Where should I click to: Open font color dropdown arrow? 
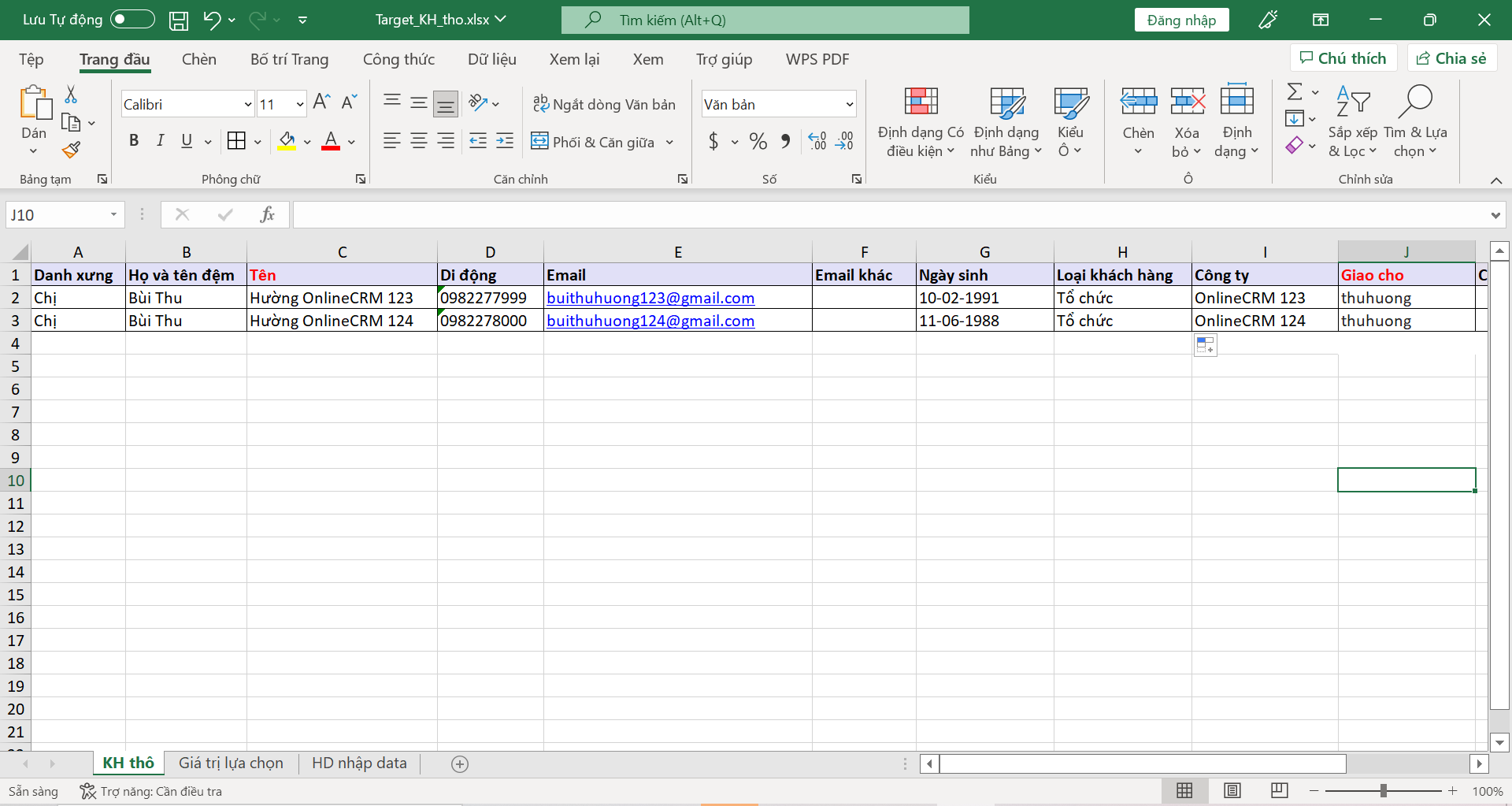(x=351, y=142)
